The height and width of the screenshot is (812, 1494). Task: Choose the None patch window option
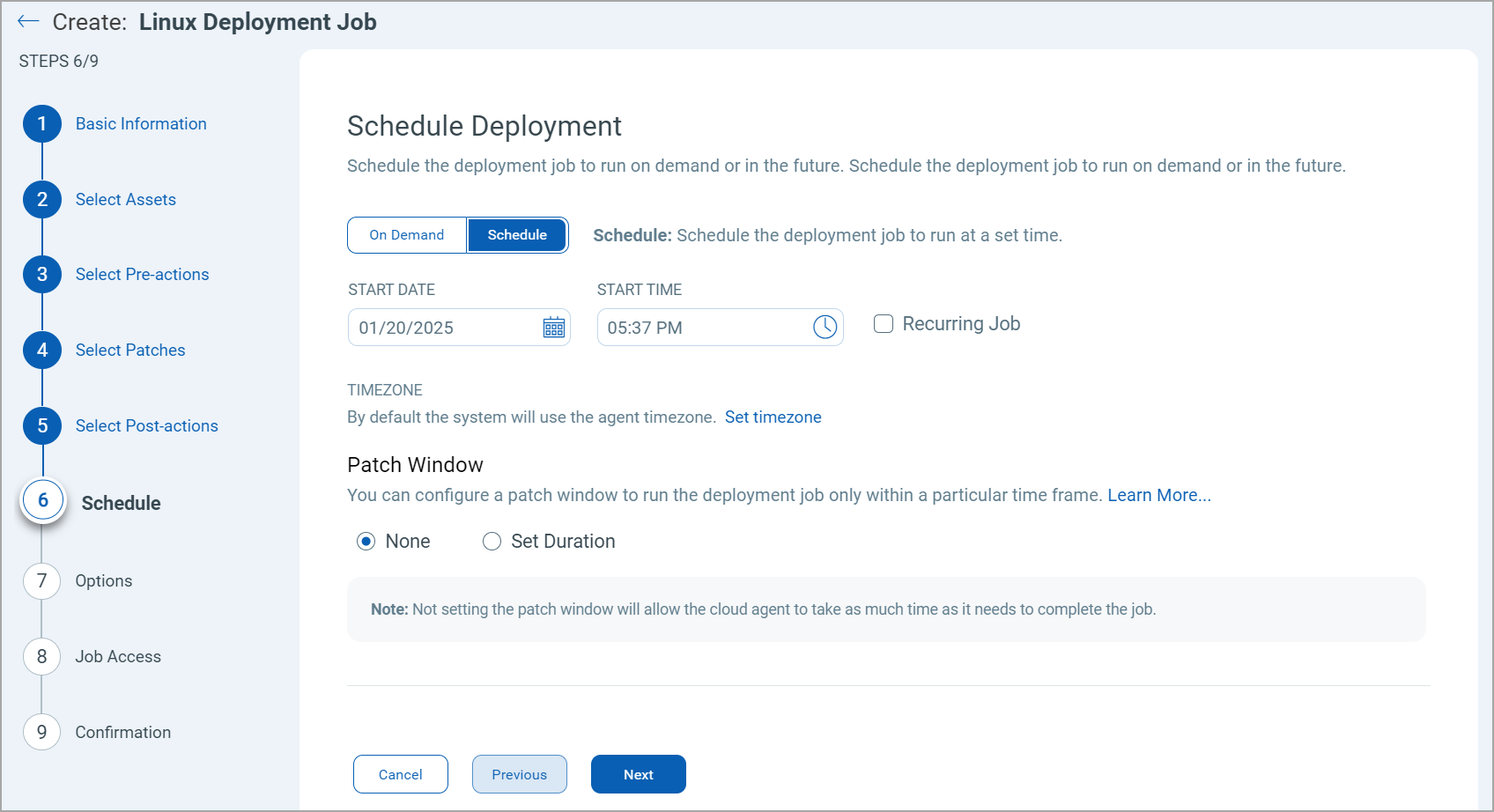(366, 541)
